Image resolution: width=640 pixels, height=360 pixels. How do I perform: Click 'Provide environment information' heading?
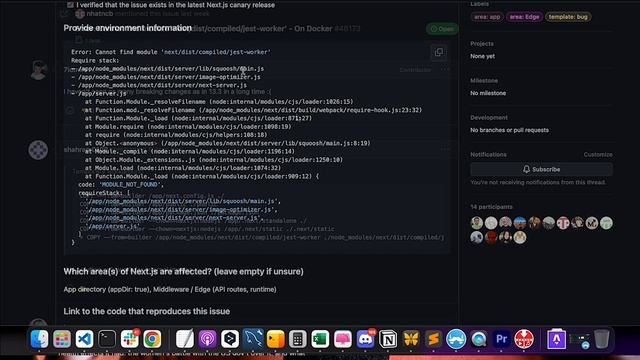[x=127, y=28]
